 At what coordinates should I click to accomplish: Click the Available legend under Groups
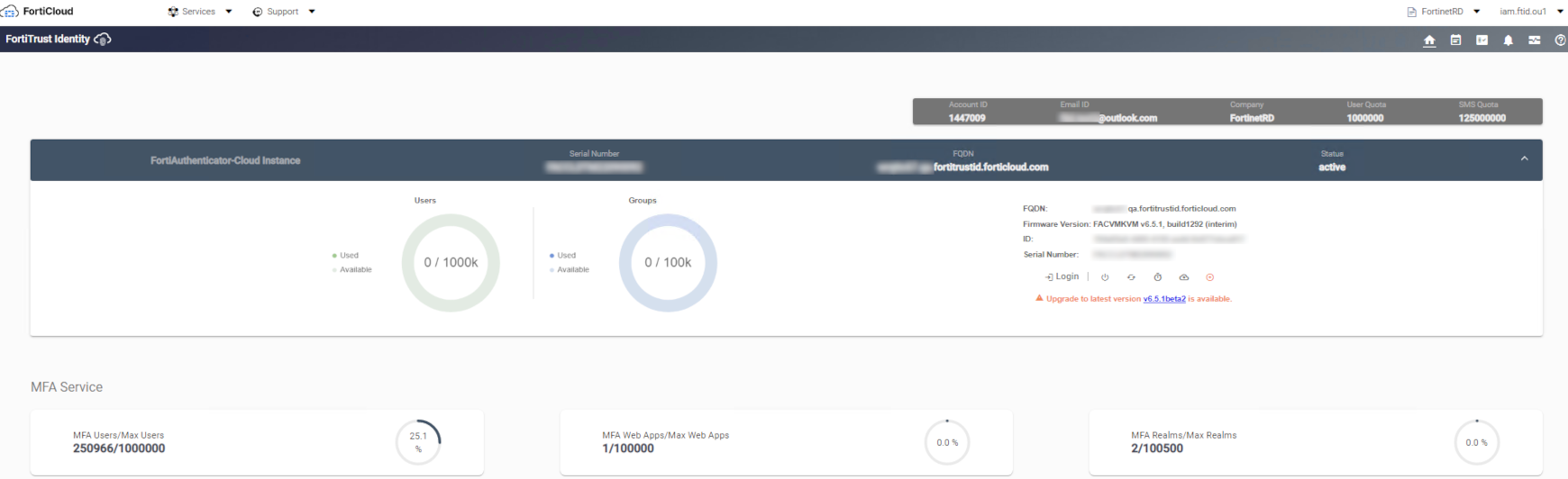[569, 270]
